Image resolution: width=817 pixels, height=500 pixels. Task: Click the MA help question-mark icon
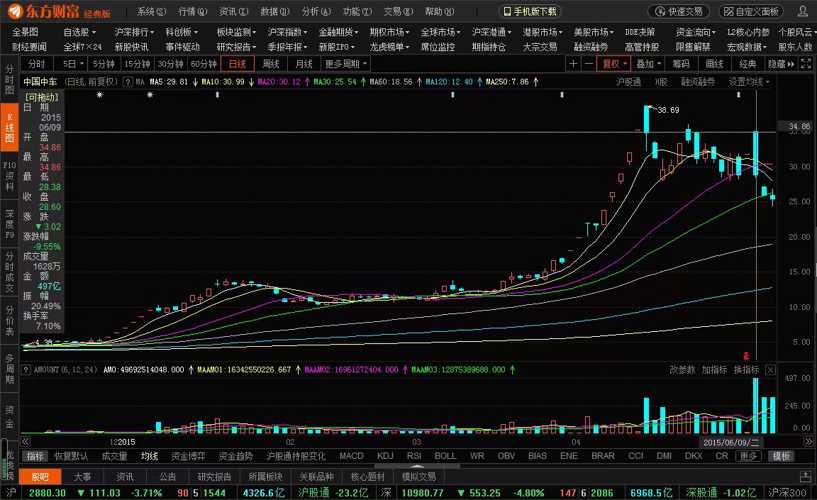pos(128,82)
